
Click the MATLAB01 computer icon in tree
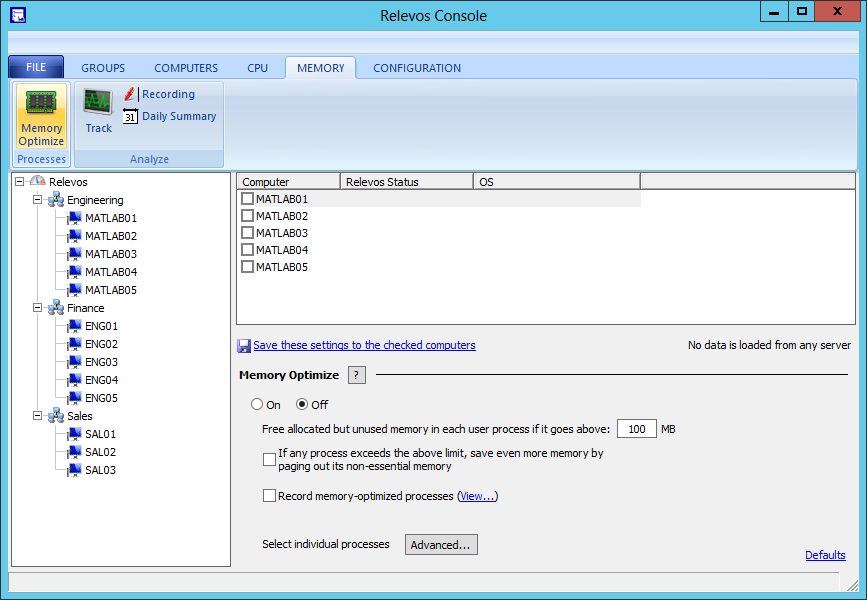point(74,218)
